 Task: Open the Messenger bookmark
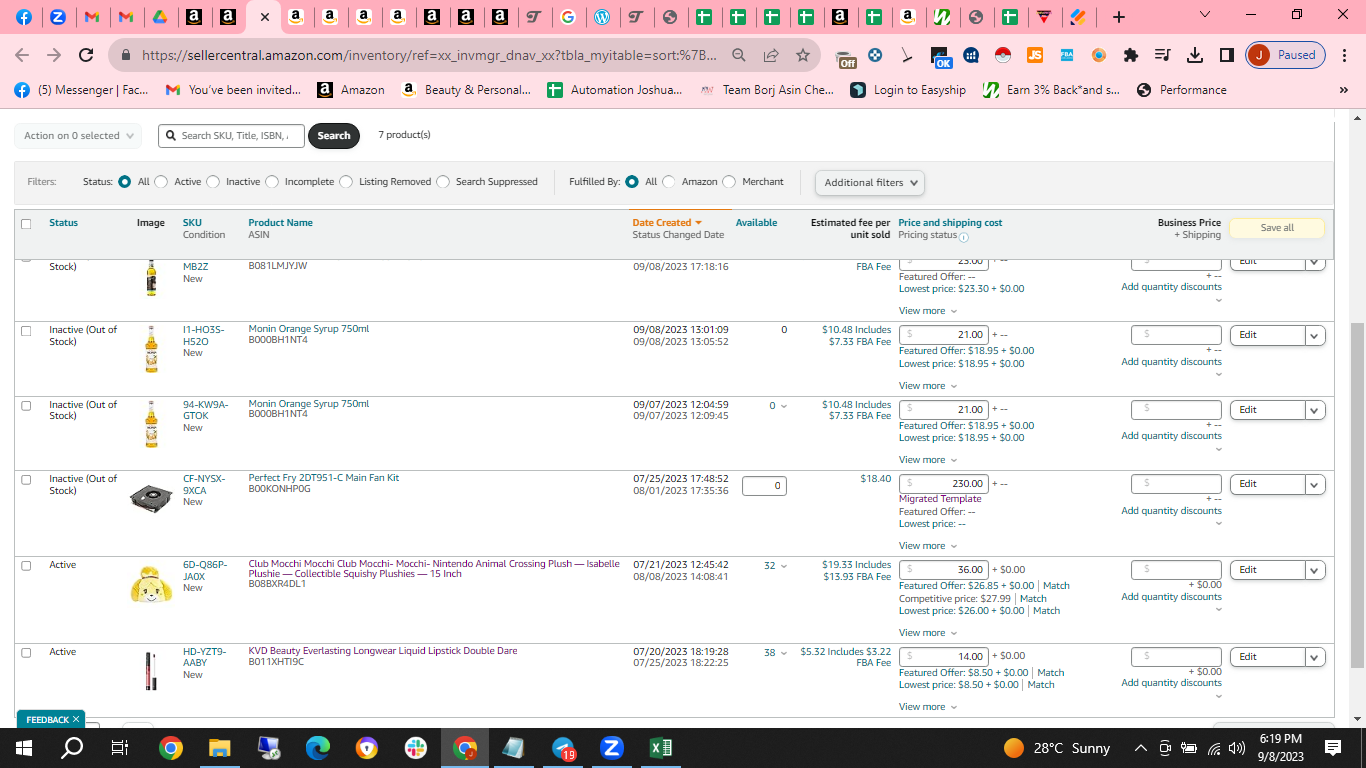click(x=81, y=90)
